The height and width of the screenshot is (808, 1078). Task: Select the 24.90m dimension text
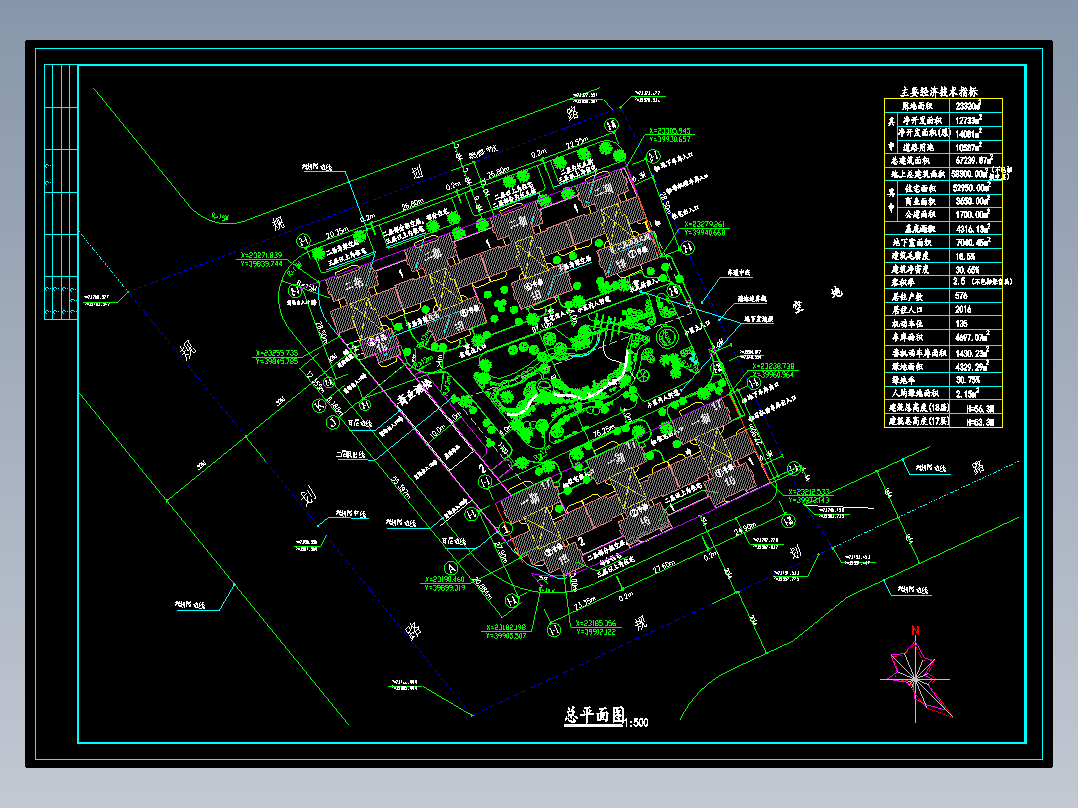(746, 528)
